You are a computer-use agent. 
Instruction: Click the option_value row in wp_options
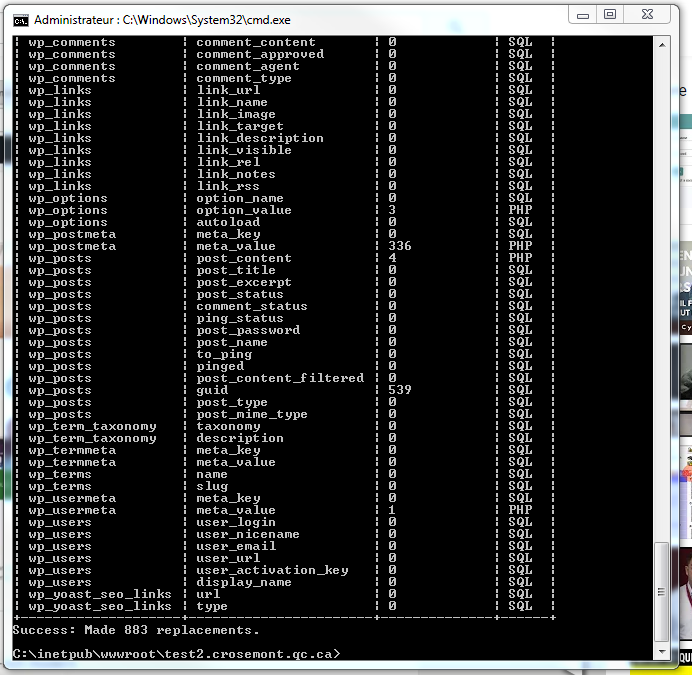tap(244, 210)
